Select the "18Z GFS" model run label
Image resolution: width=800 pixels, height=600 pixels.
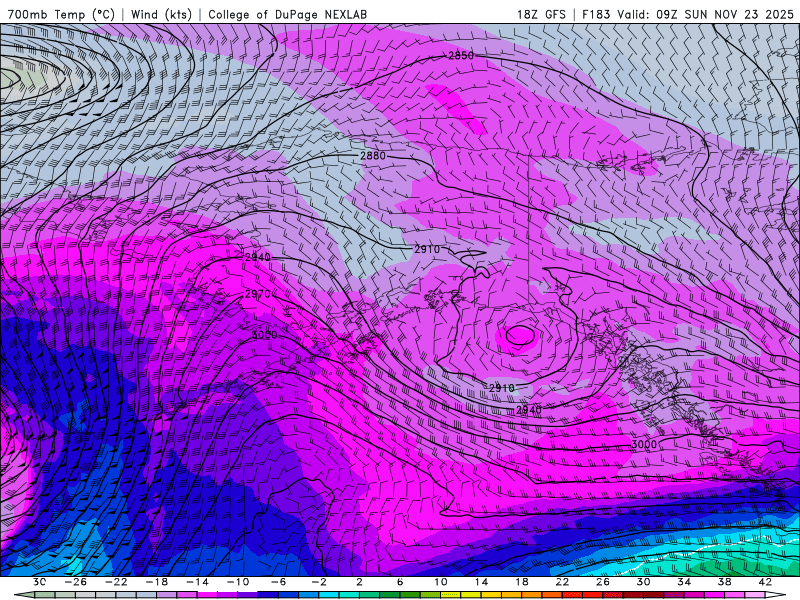[541, 14]
